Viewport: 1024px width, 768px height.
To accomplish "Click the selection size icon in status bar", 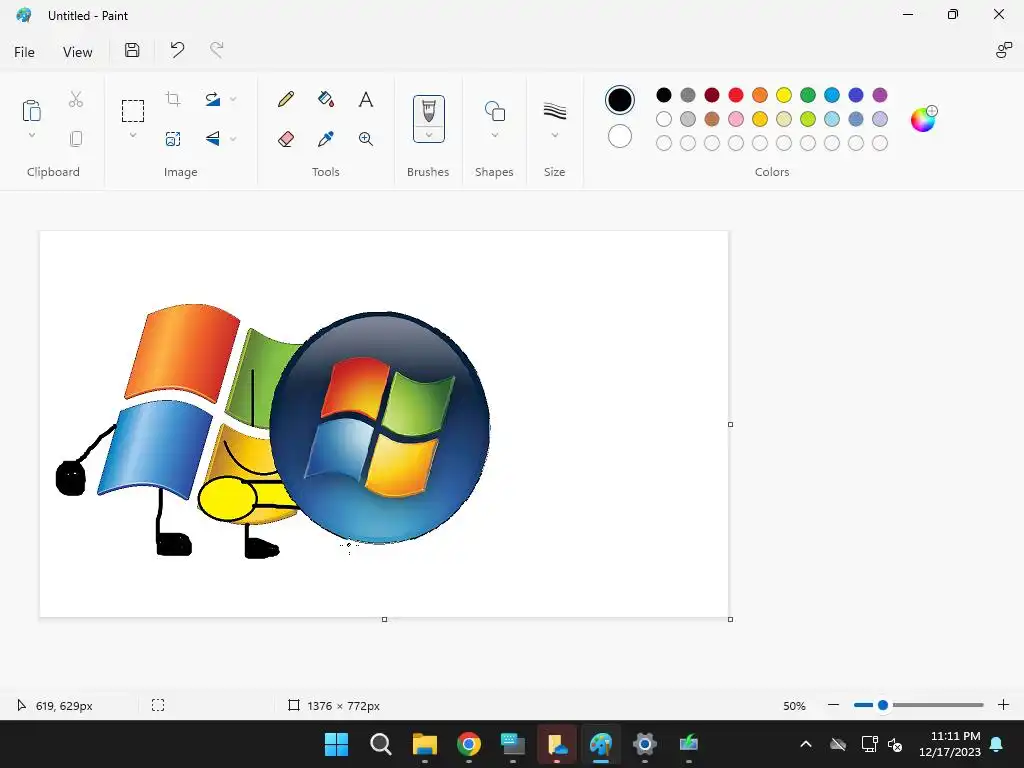I will (x=158, y=705).
